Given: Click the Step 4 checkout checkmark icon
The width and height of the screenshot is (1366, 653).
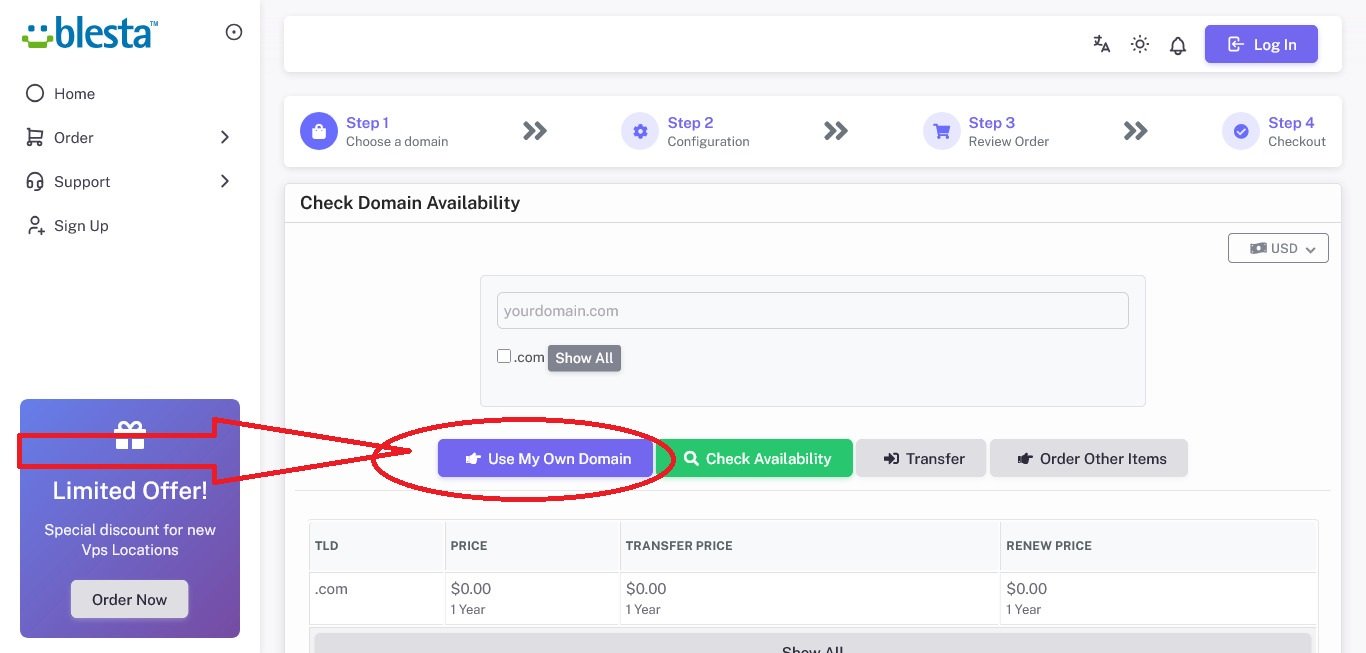Looking at the screenshot, I should [x=1241, y=131].
